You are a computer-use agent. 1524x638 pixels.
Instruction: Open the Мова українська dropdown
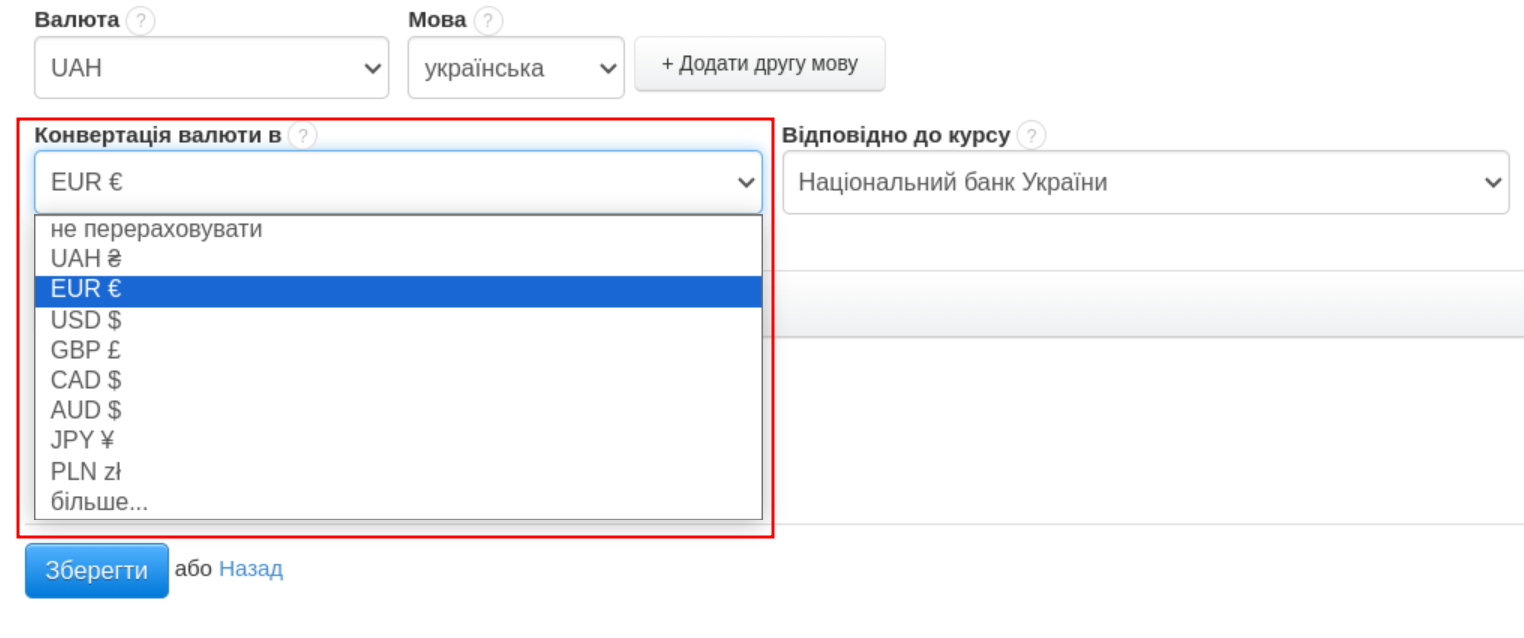point(515,68)
